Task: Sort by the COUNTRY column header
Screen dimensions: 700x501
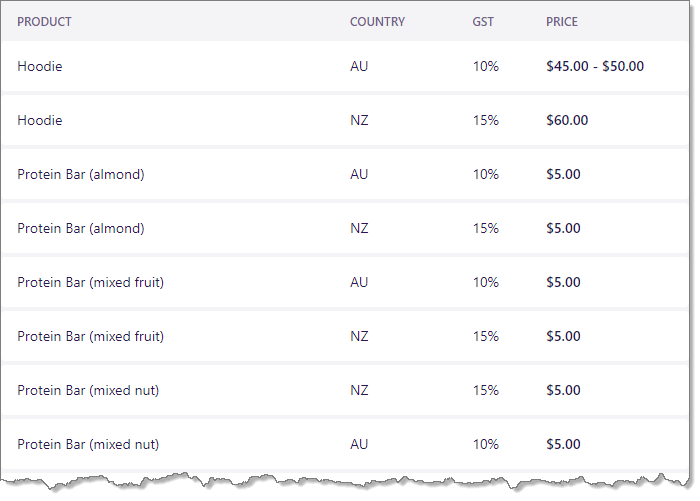Action: [x=377, y=22]
